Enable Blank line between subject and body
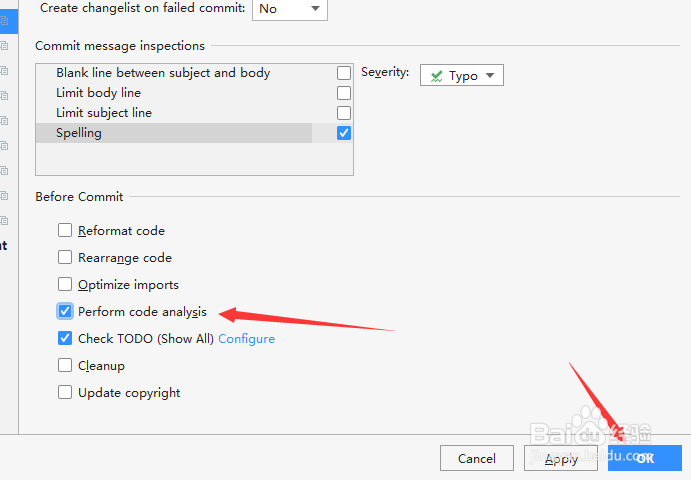 tap(344, 73)
